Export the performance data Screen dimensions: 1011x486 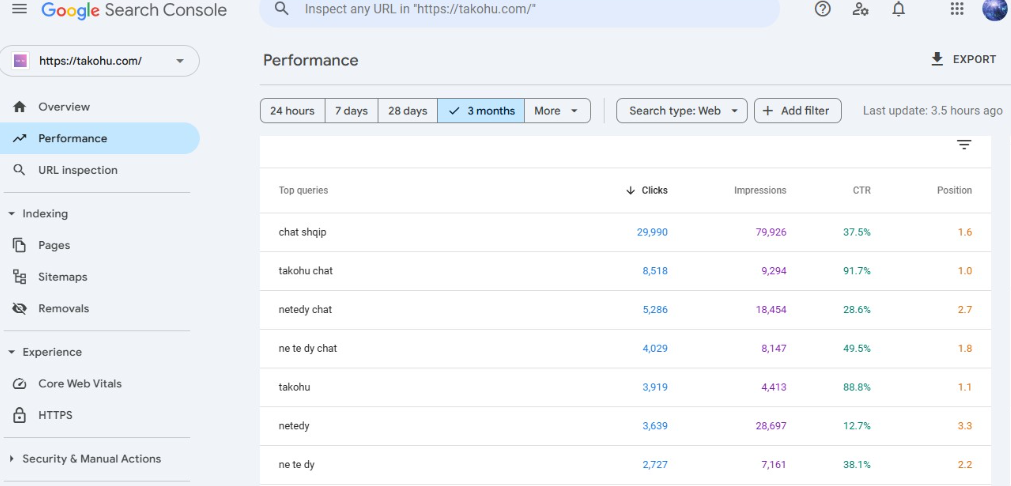(963, 60)
